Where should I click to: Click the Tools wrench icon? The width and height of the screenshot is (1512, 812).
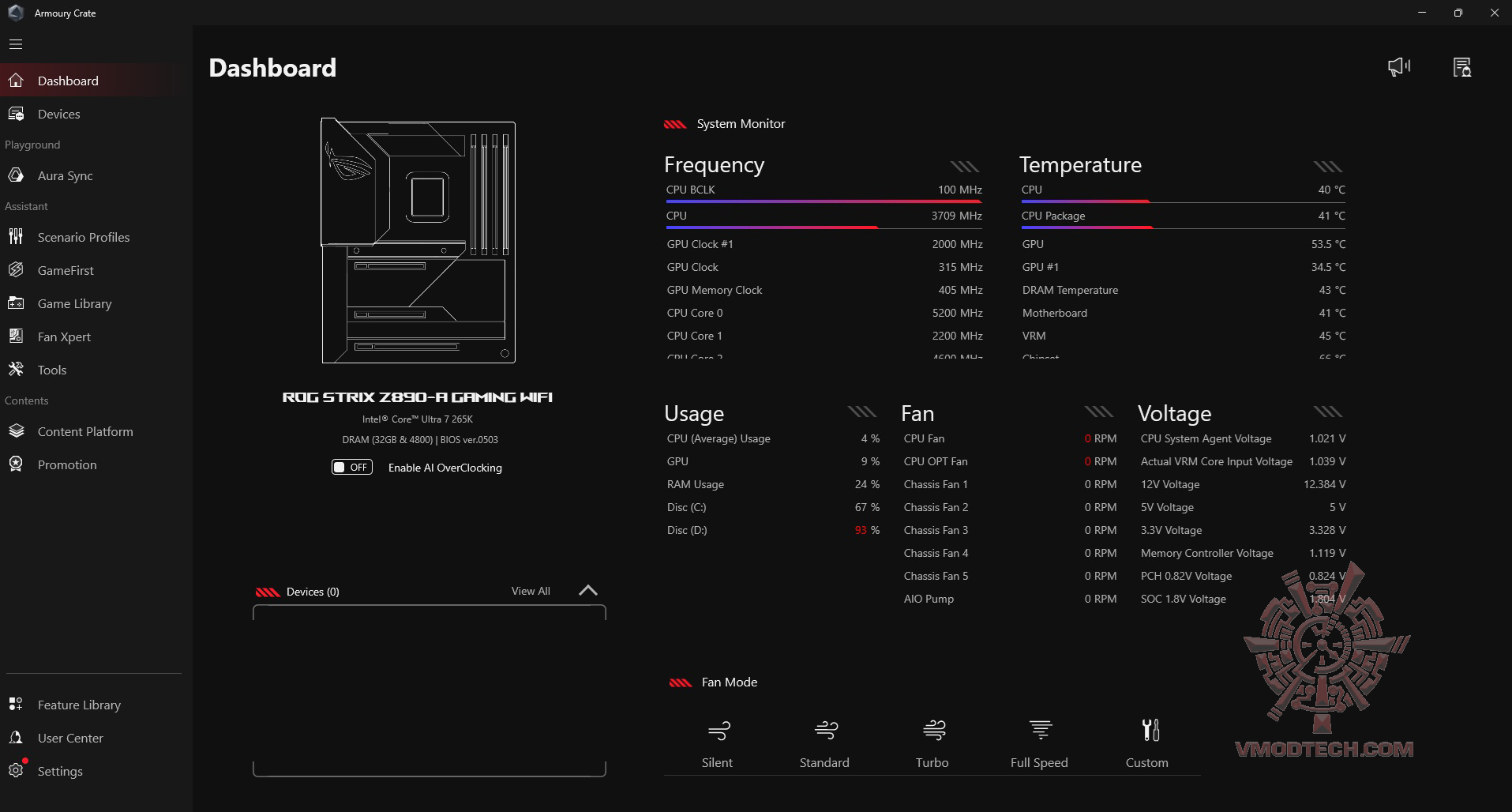16,370
